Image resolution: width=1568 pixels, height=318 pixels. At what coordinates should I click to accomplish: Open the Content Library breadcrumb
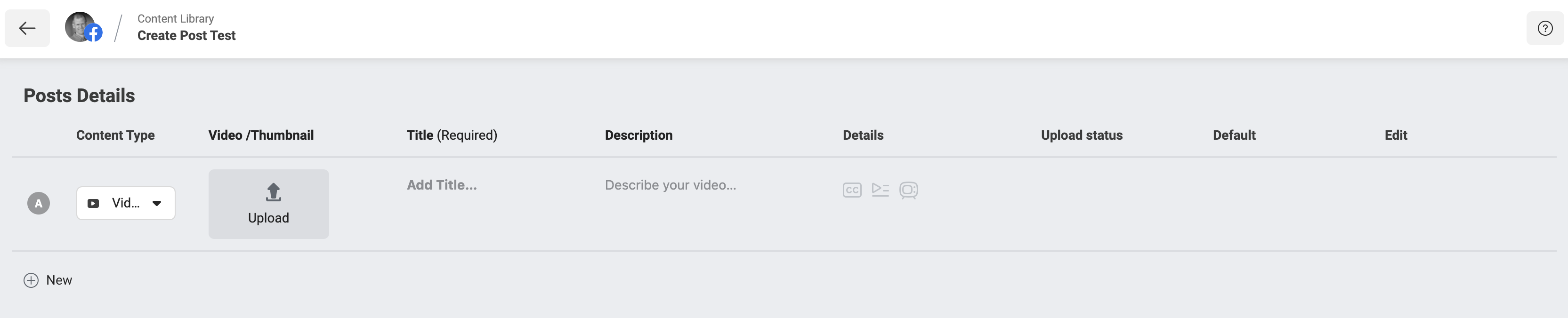tap(175, 19)
